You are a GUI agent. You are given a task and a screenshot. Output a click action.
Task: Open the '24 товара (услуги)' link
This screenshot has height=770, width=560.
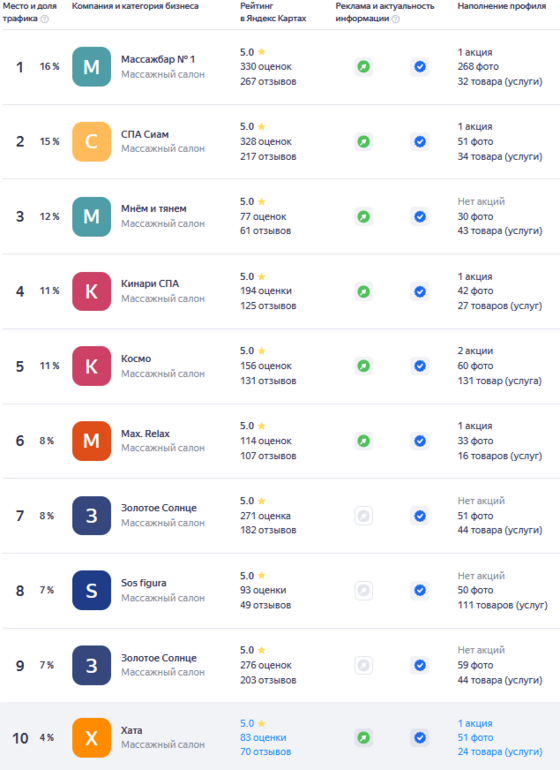(x=500, y=752)
